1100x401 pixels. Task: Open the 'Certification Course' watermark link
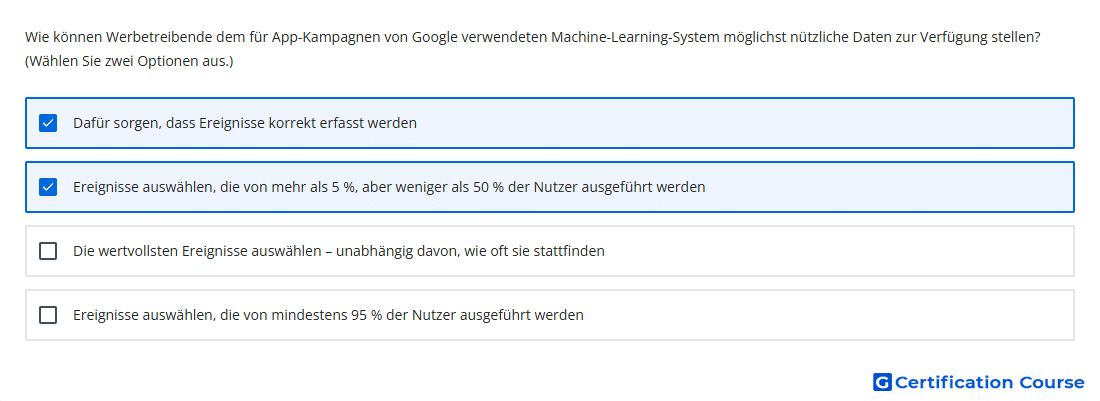point(979,382)
